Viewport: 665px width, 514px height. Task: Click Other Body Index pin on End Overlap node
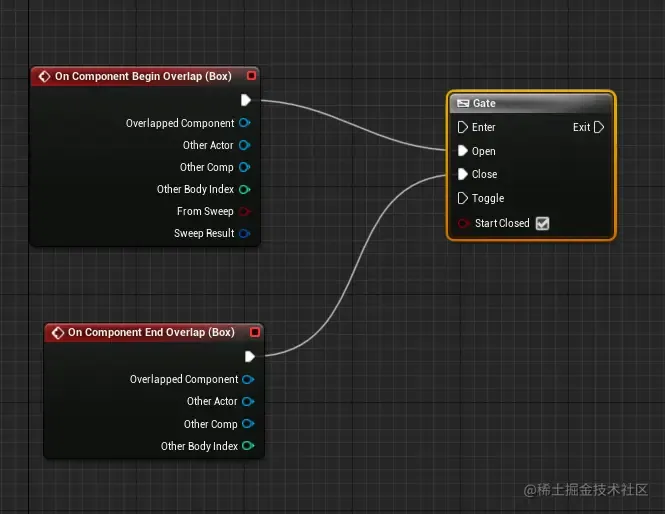point(248,446)
